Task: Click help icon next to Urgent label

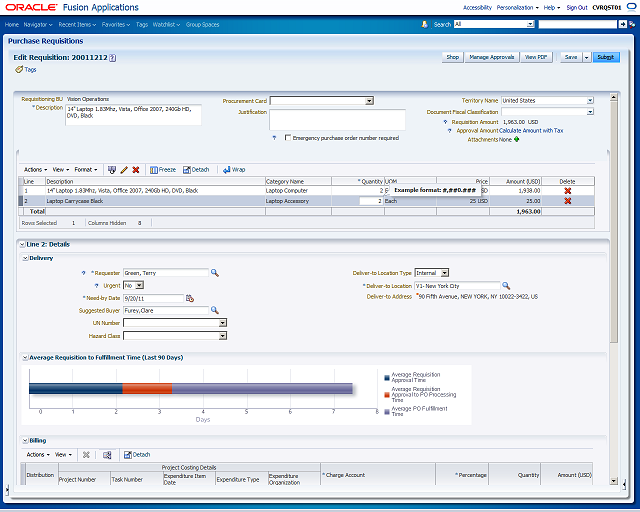Action: coord(96,286)
